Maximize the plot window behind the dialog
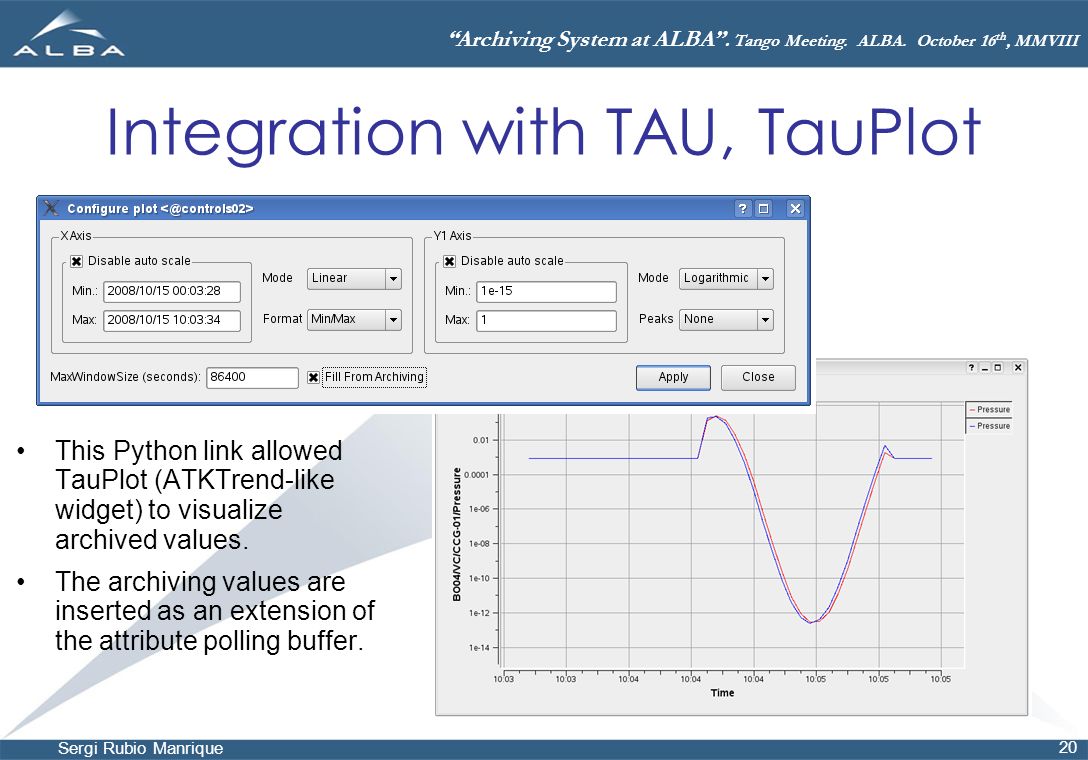 [x=998, y=367]
